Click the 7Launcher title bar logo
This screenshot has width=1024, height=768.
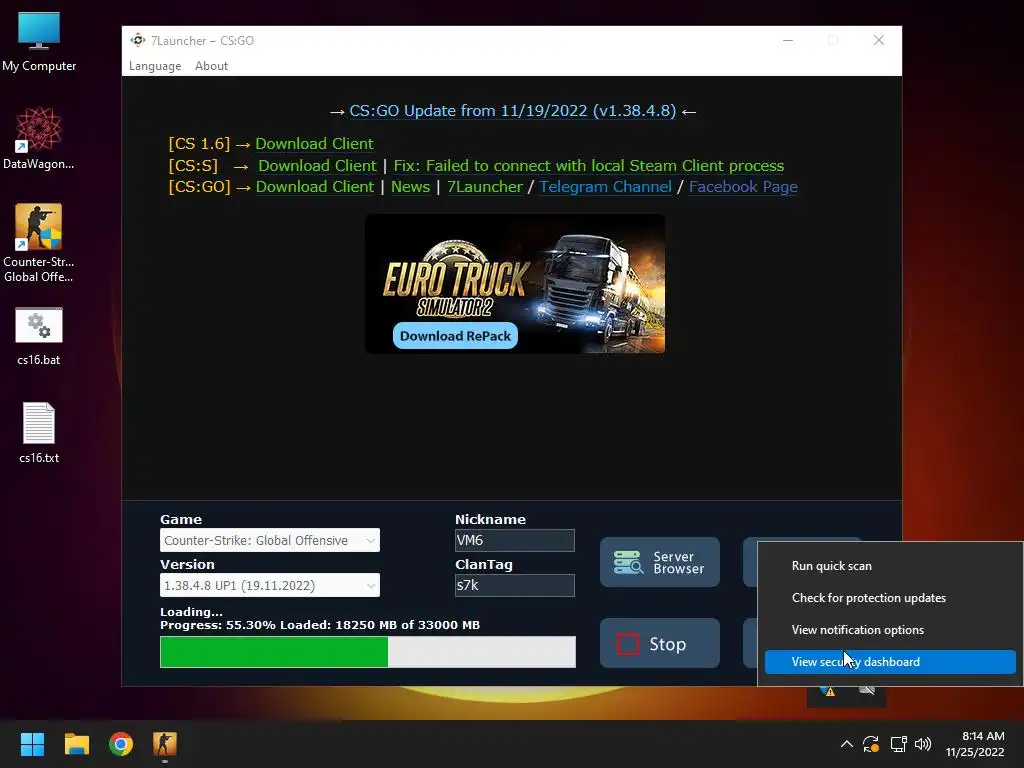(137, 40)
